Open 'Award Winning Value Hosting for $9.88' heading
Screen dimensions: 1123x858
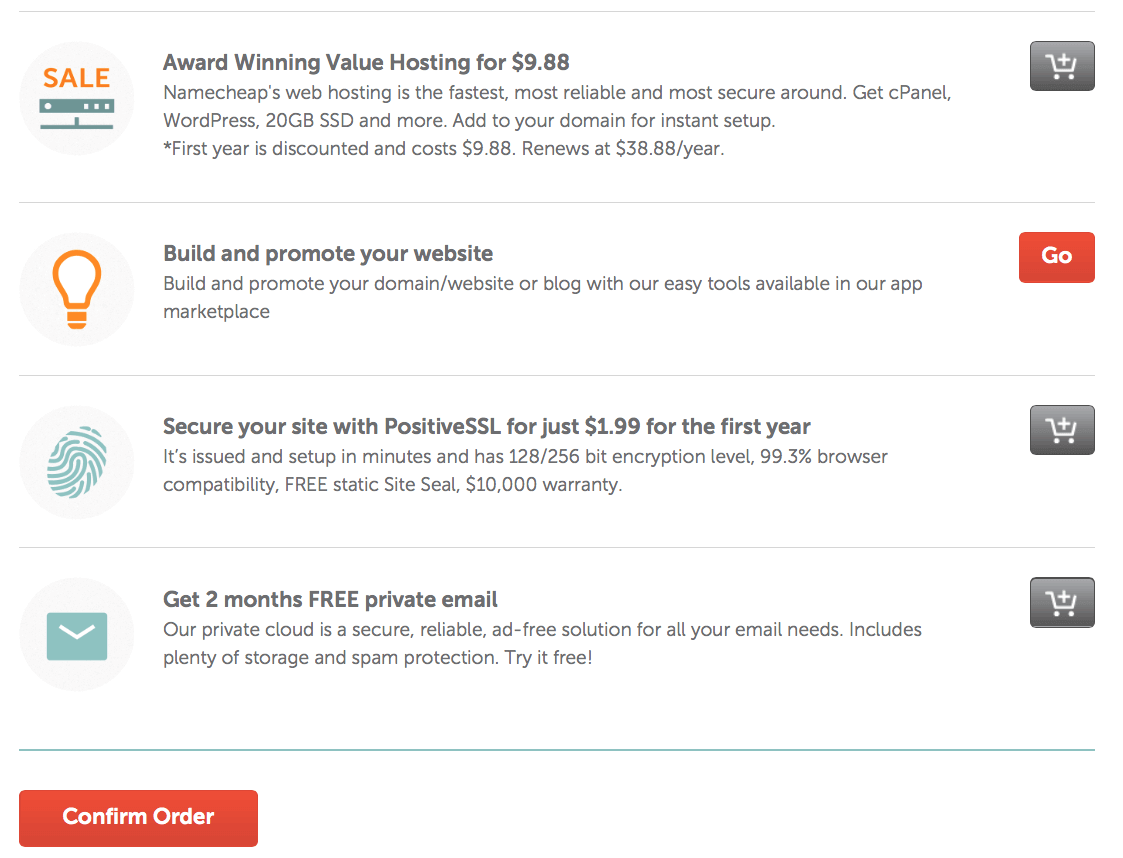point(366,62)
